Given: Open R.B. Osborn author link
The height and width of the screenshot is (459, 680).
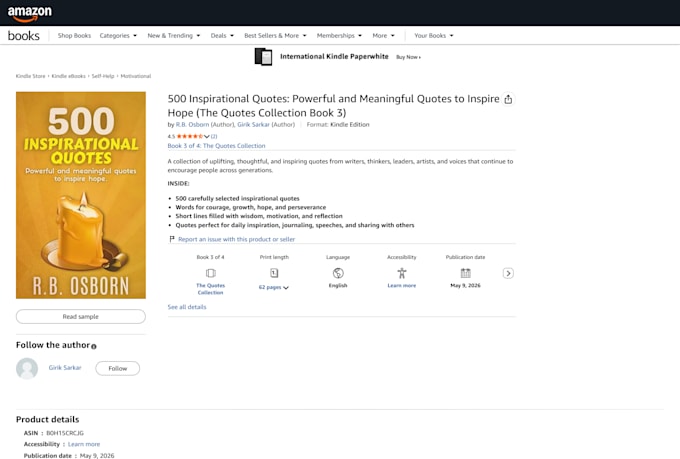Looking at the screenshot, I should 192,125.
